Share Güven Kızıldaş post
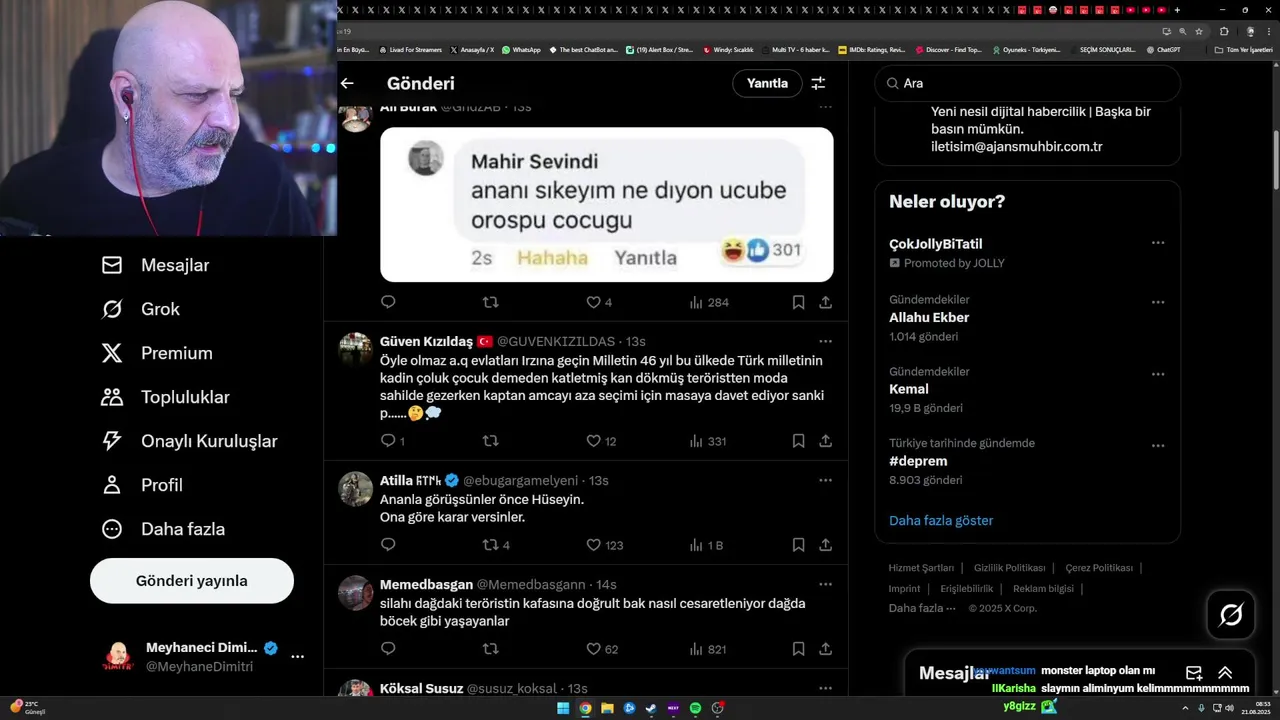The image size is (1280, 720). point(826,441)
